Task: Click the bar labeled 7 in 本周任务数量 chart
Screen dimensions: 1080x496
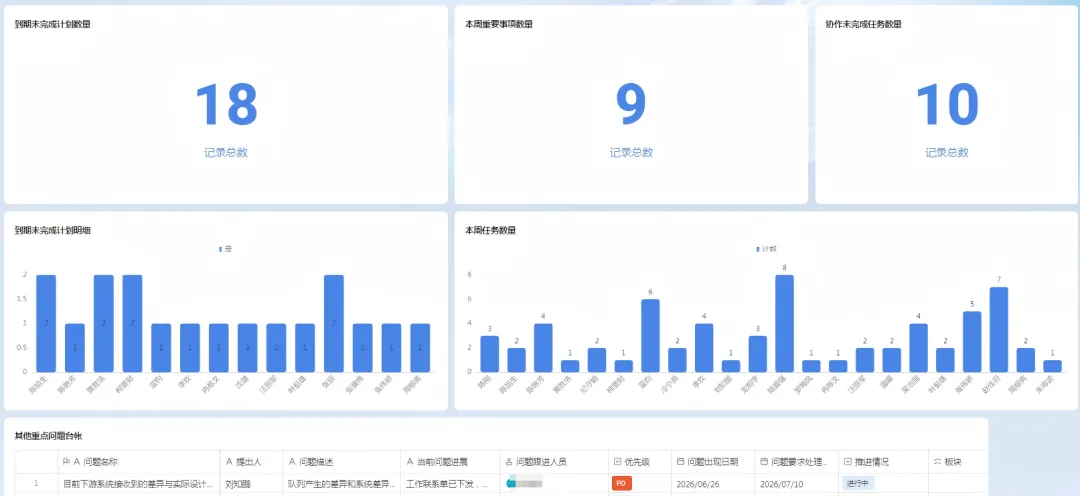Action: pyautogui.click(x=999, y=330)
